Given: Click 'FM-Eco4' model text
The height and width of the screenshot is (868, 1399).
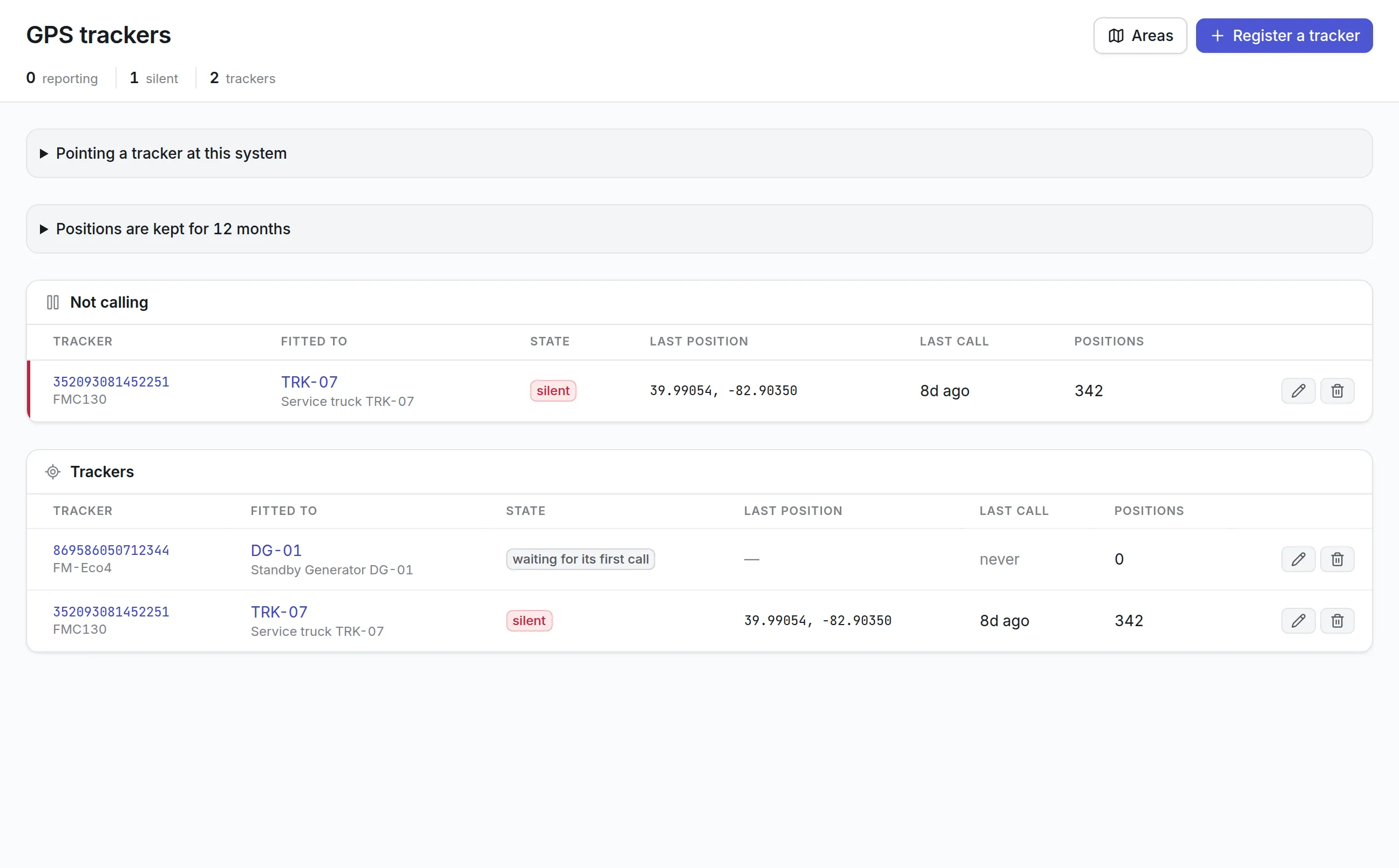Looking at the screenshot, I should coord(82,568).
